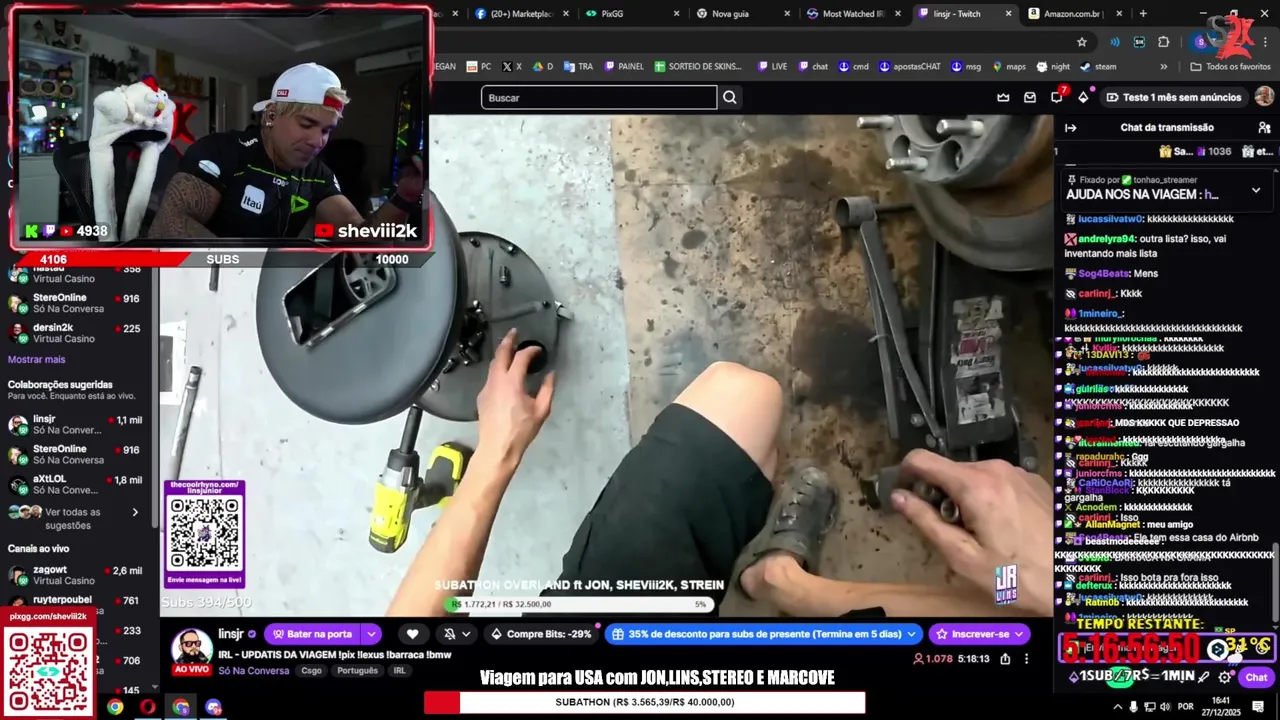Toggle notification bell for channel
The image size is (1280, 720).
(x=449, y=634)
